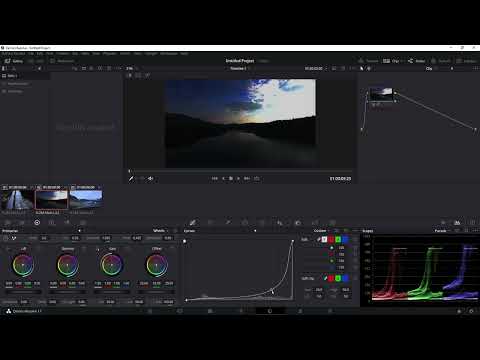Image resolution: width=480 pixels, height=360 pixels.
Task: Select the corrector node in node editor
Action: point(382,94)
